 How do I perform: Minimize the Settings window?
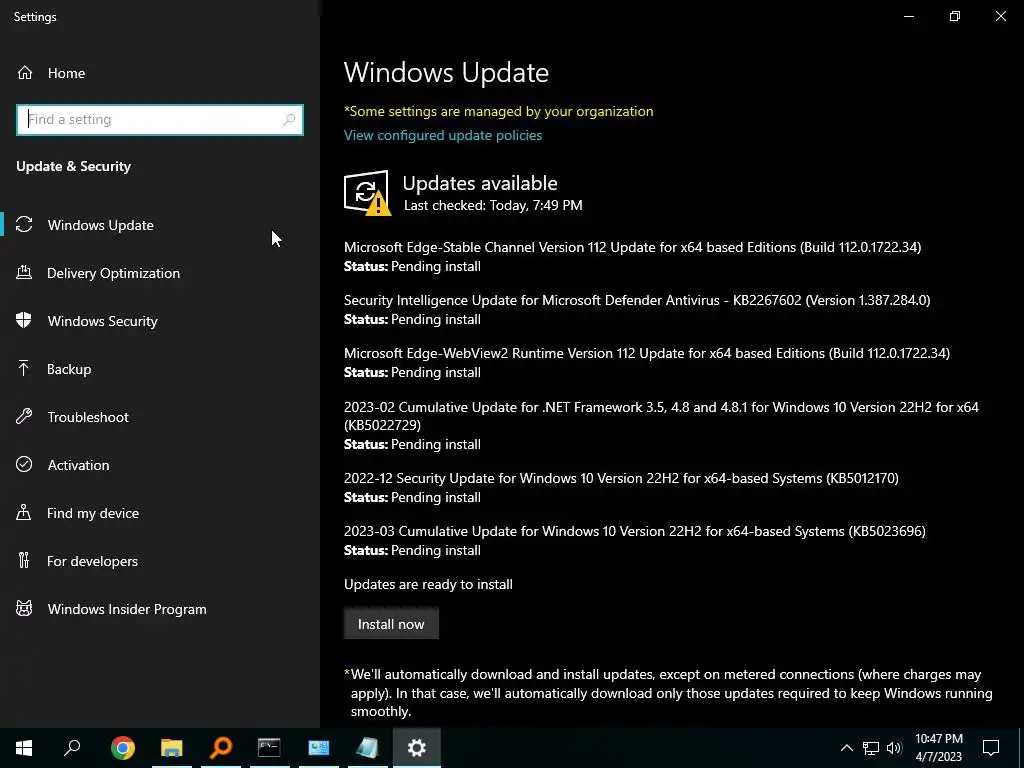(908, 16)
